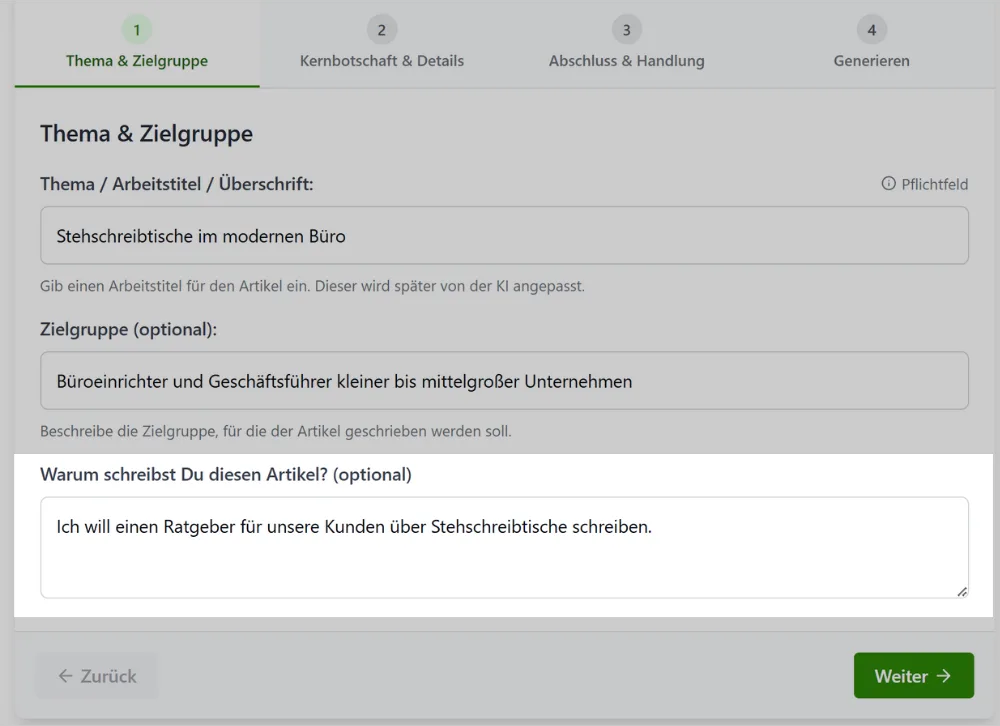Image resolution: width=1000 pixels, height=726 pixels.
Task: Switch to Kernbotschaft & Details step
Action: (381, 44)
